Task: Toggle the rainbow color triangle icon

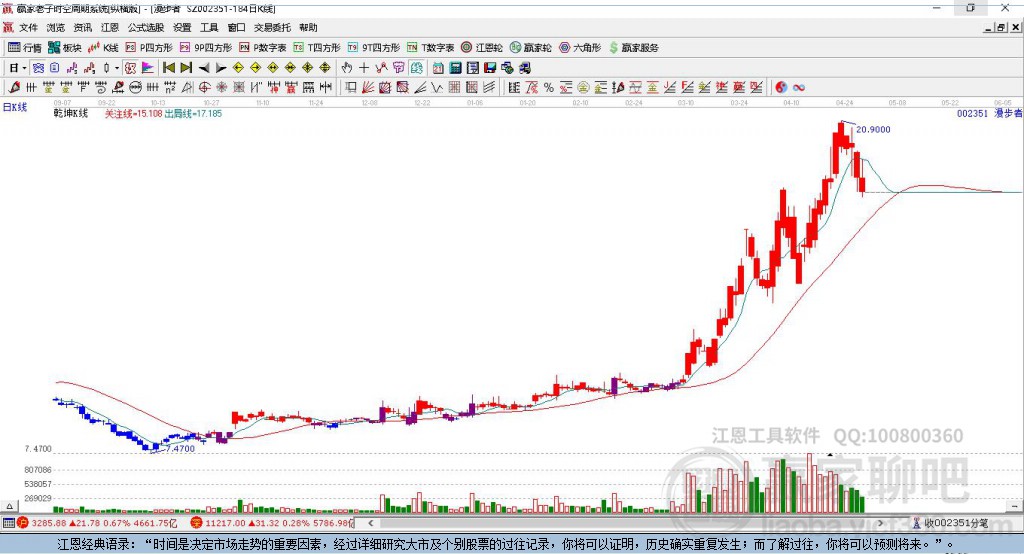Action: [148, 68]
